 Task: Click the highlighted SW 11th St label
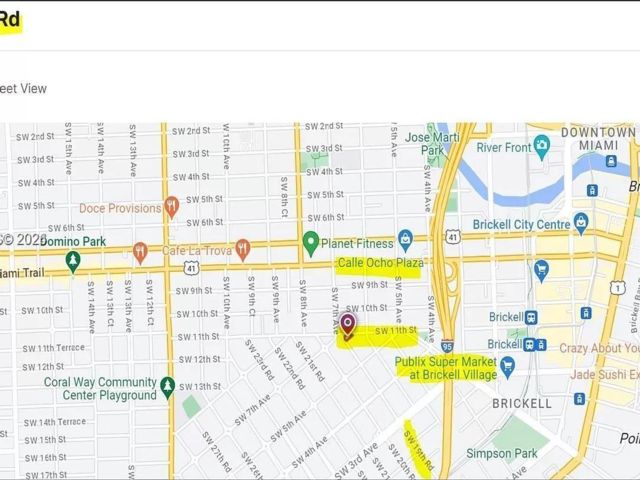click(396, 330)
